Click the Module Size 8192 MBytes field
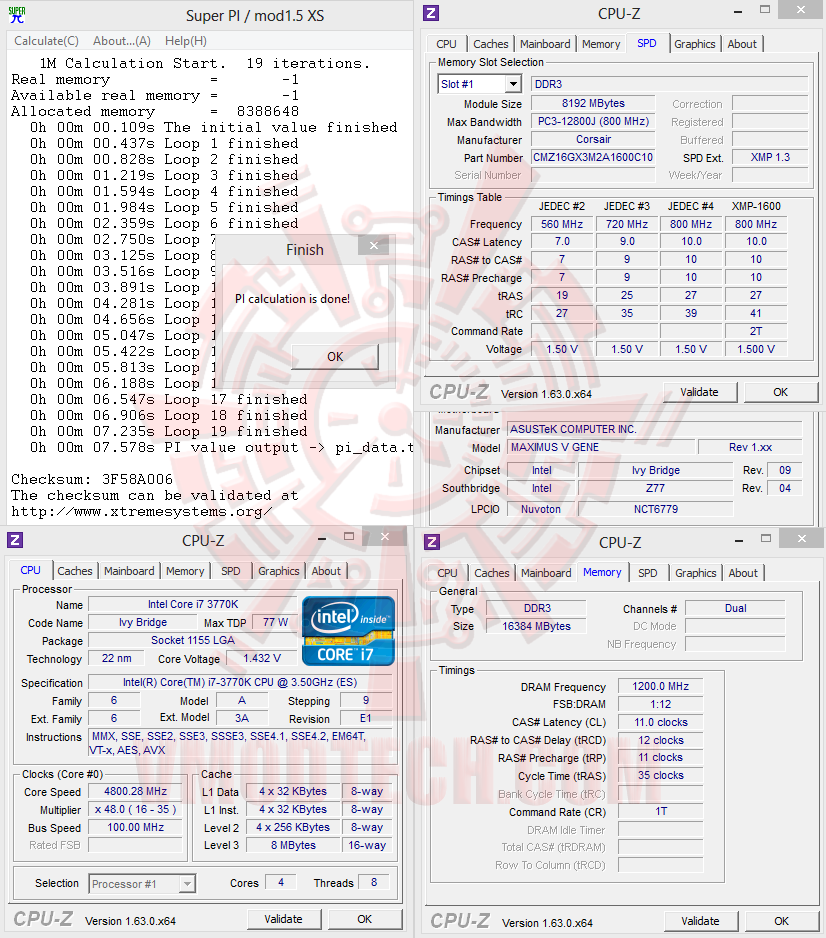 tap(593, 103)
